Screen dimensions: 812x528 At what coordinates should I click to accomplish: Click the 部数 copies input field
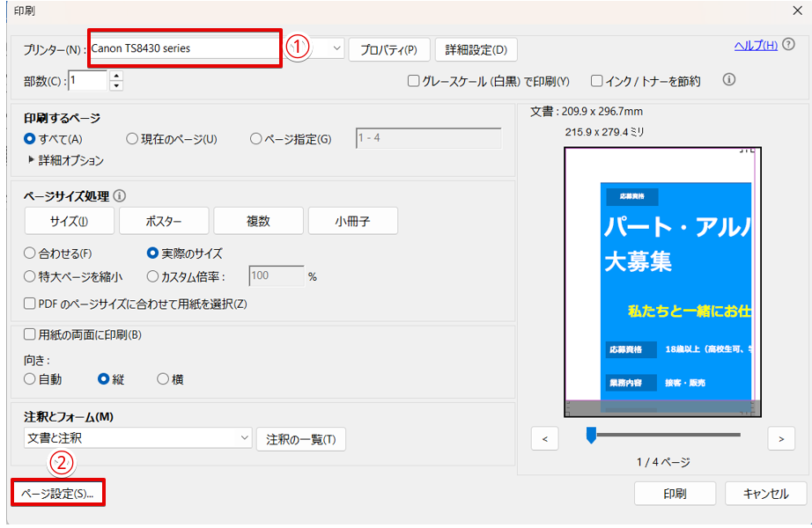88,81
